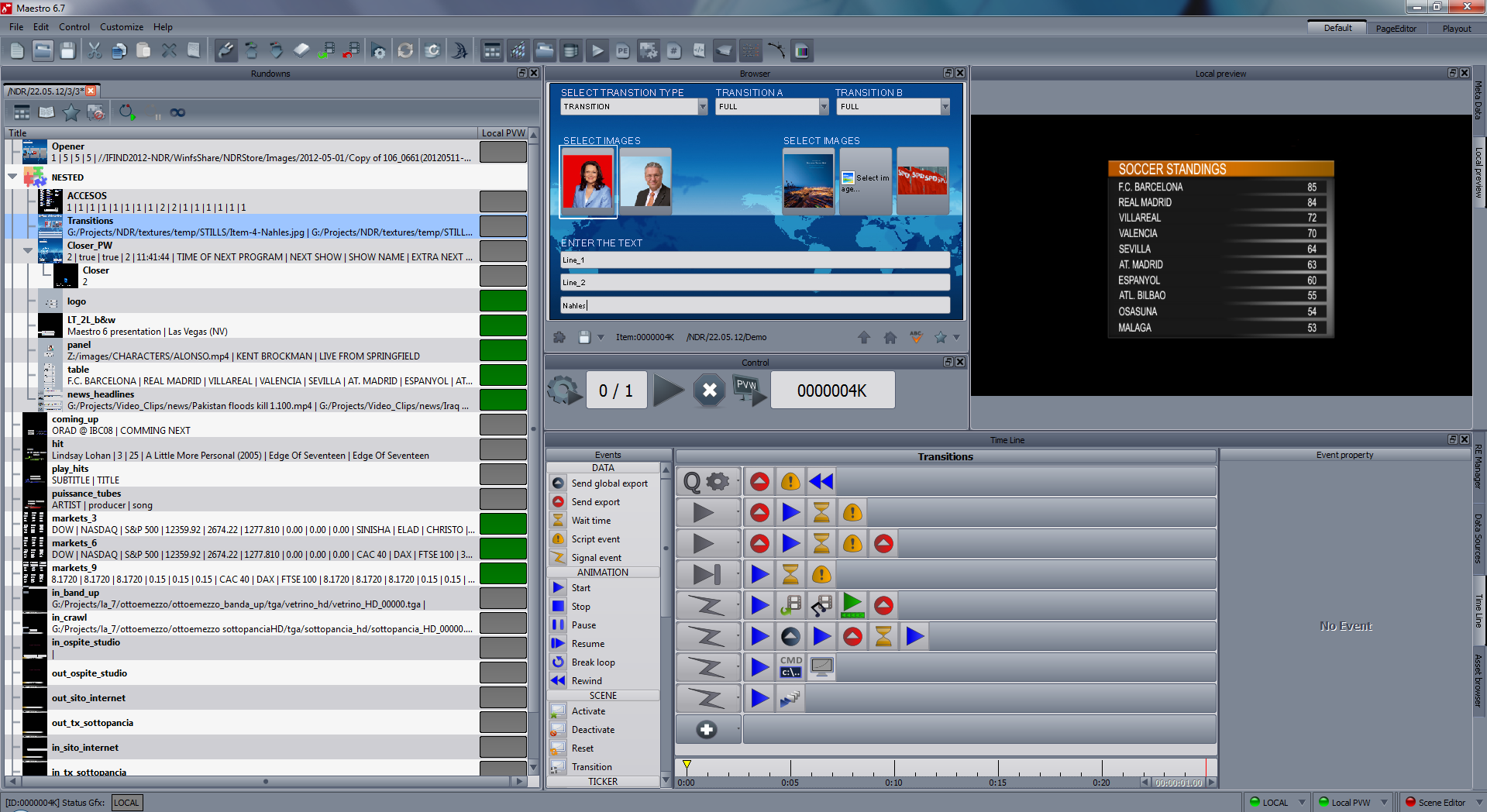Open the Transition B dropdown
This screenshot has width=1487, height=812.
coord(945,107)
